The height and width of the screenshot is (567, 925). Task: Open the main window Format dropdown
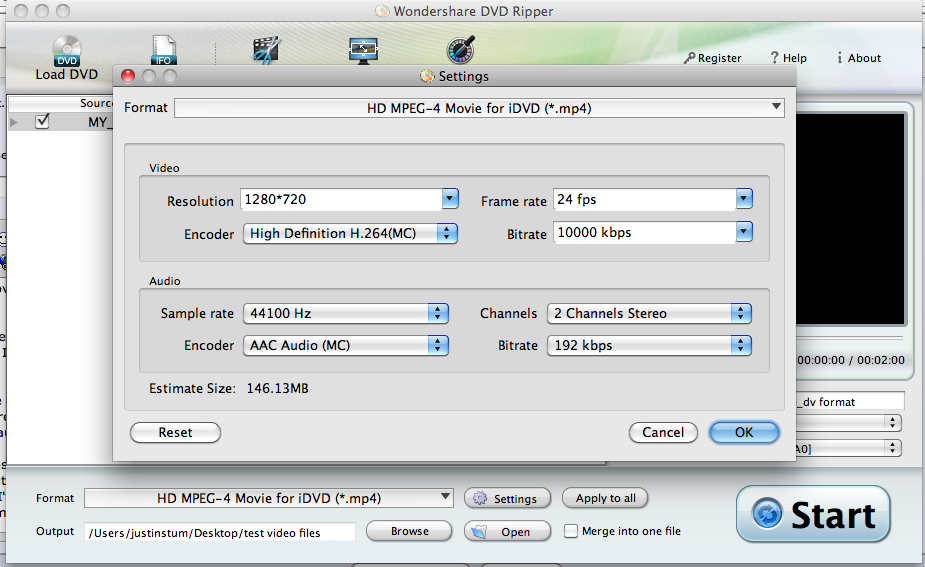pyautogui.click(x=269, y=499)
